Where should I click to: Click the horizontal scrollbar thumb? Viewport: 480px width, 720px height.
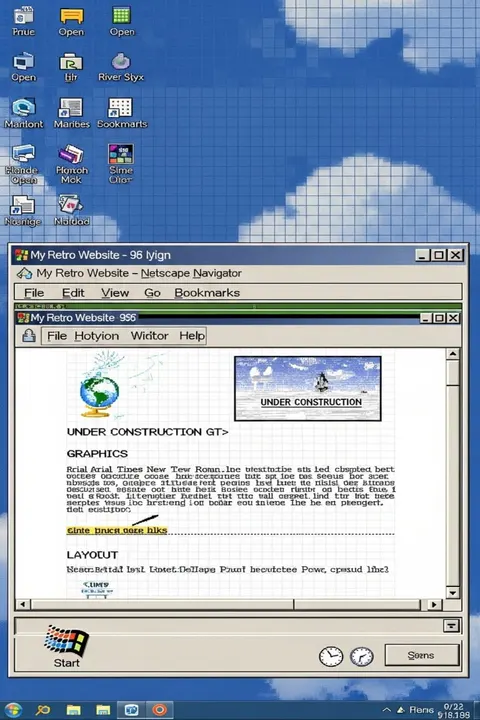click(163, 604)
